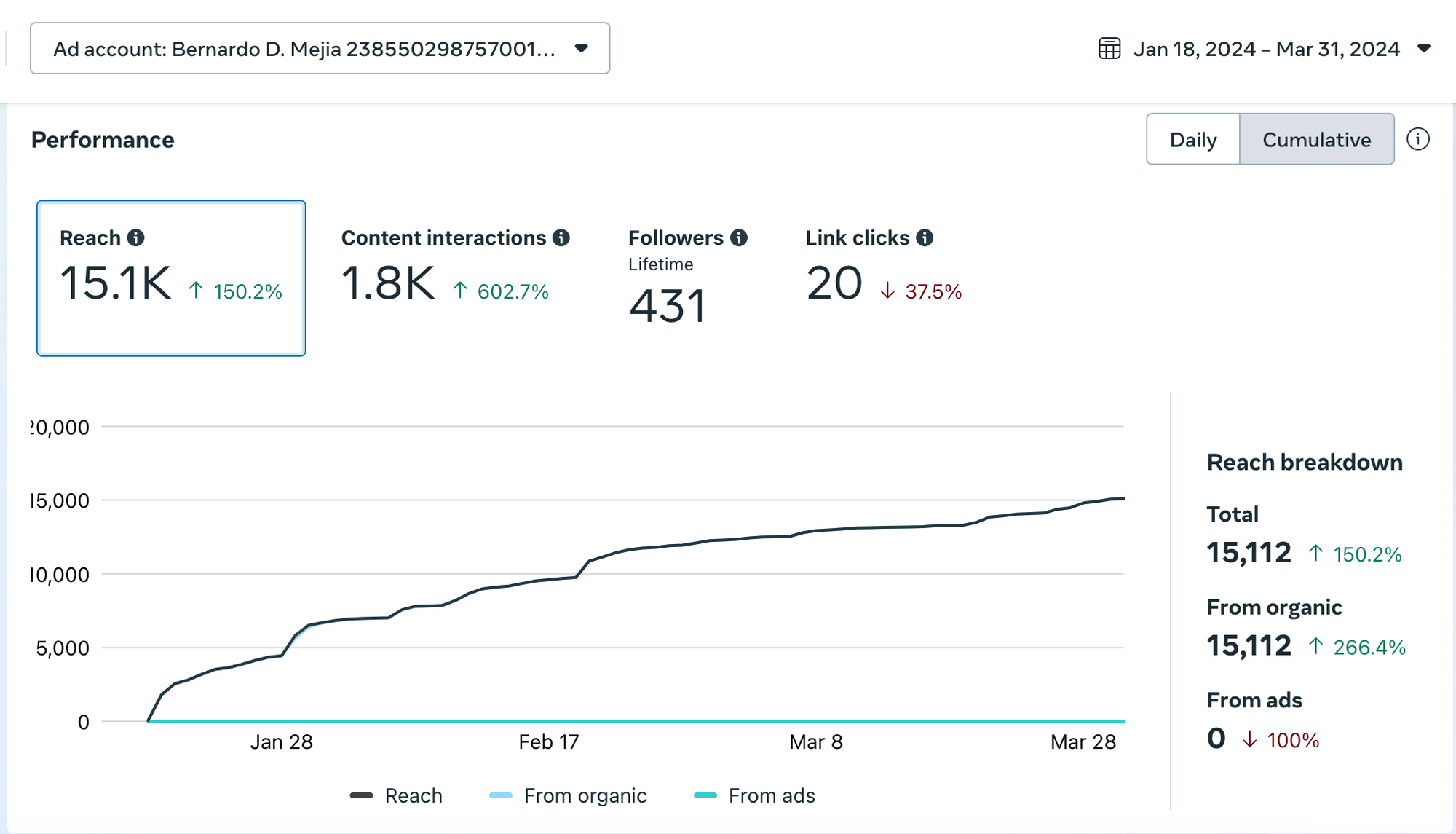Click the Reach breakdown heading

[x=1305, y=462]
